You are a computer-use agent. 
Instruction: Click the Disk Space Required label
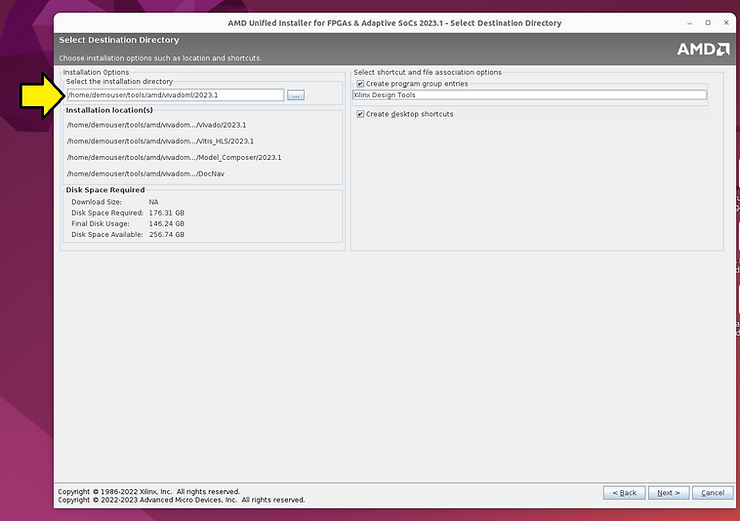tap(105, 190)
